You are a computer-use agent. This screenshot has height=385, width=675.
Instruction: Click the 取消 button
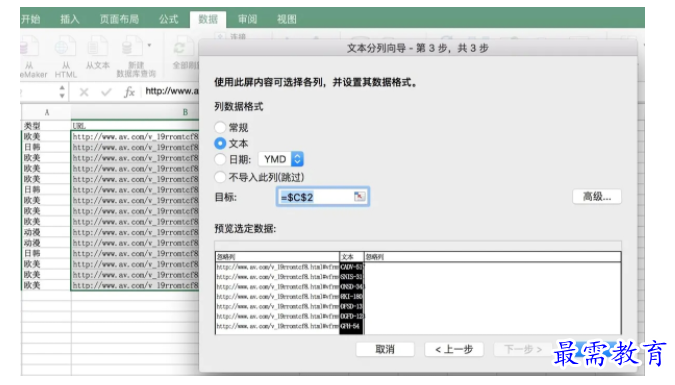pos(385,349)
